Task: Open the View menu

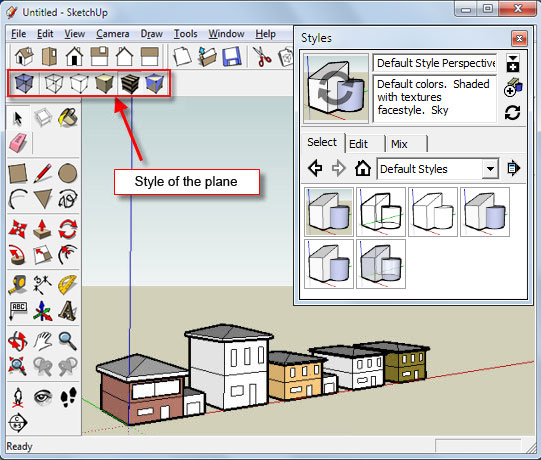Action: coord(75,34)
